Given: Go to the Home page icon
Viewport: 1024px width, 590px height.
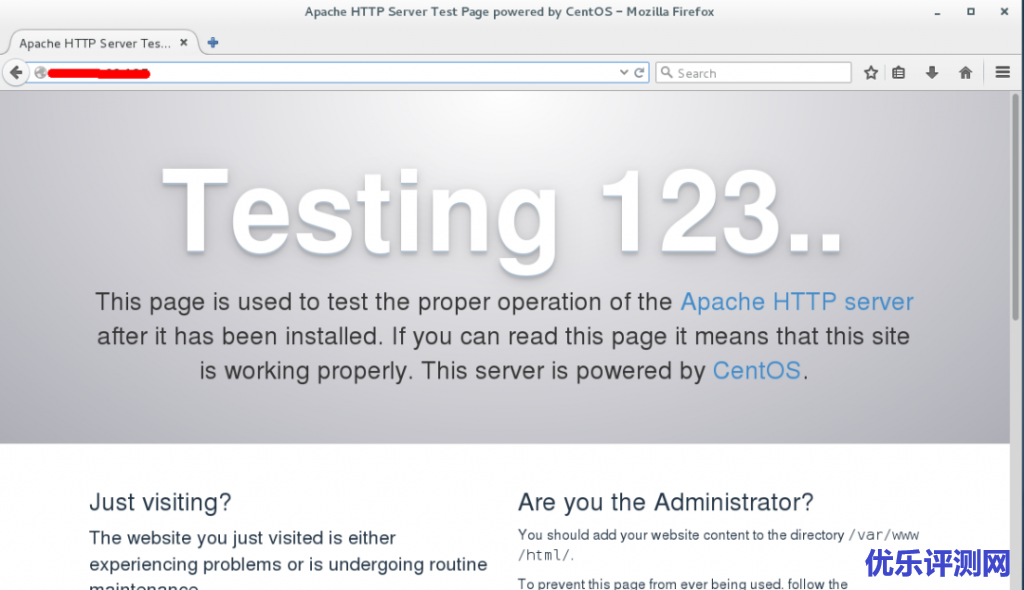Looking at the screenshot, I should tap(965, 73).
